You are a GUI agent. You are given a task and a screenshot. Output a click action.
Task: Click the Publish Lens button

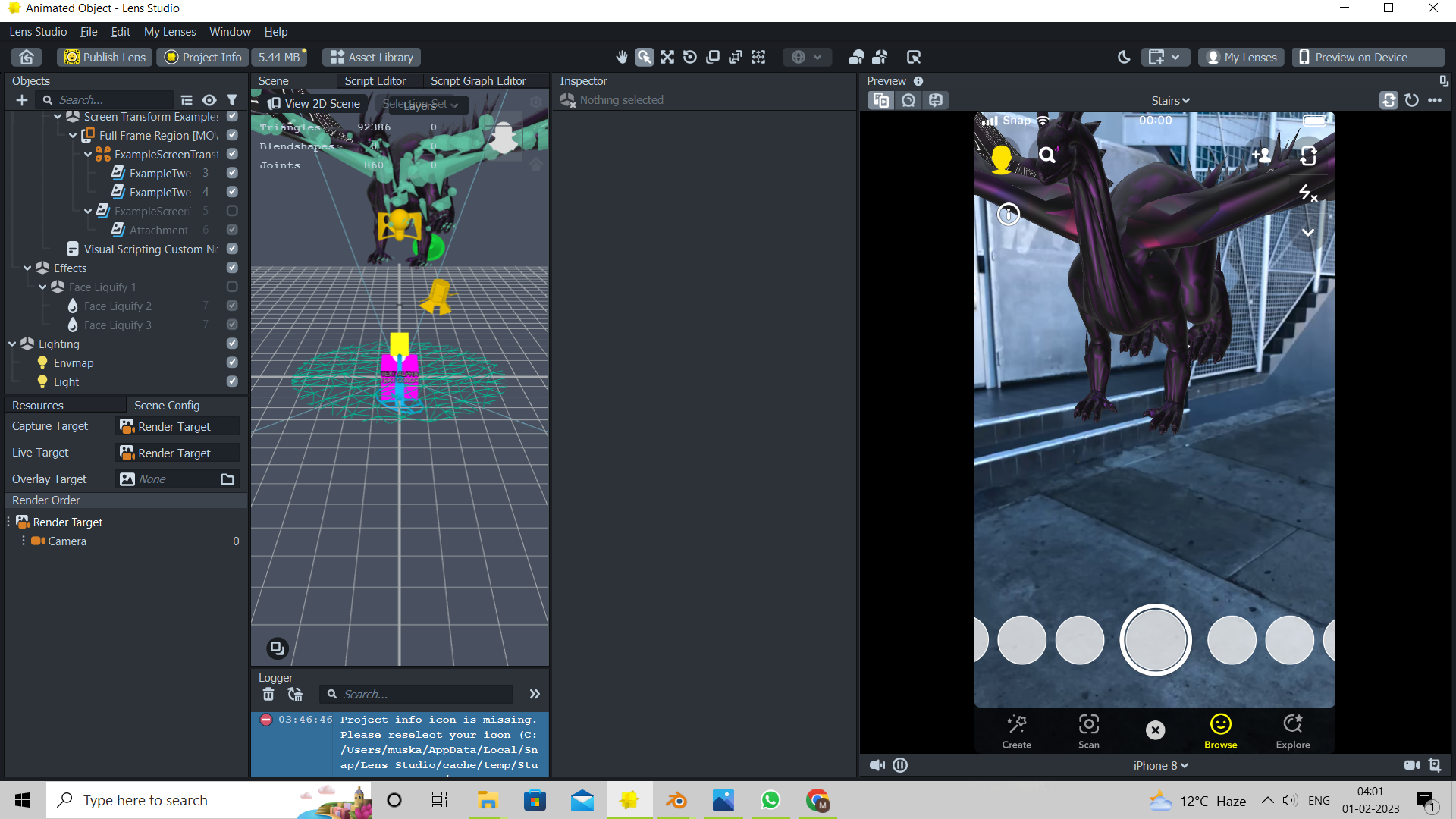(x=105, y=57)
